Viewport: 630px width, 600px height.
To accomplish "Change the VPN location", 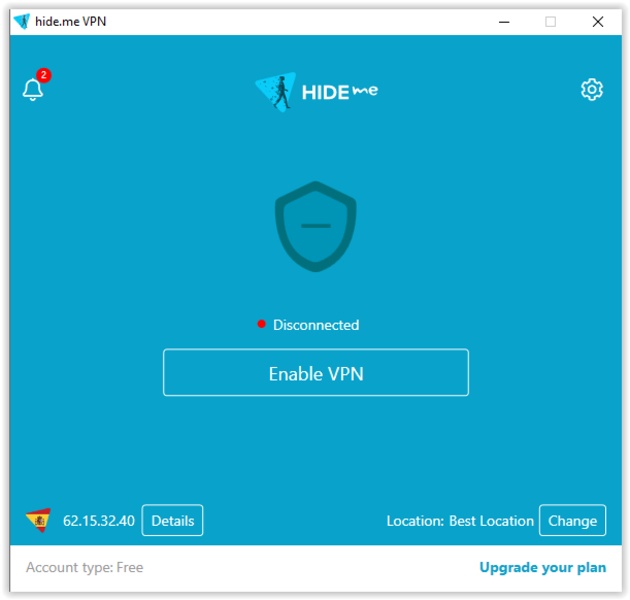I will pyautogui.click(x=572, y=520).
